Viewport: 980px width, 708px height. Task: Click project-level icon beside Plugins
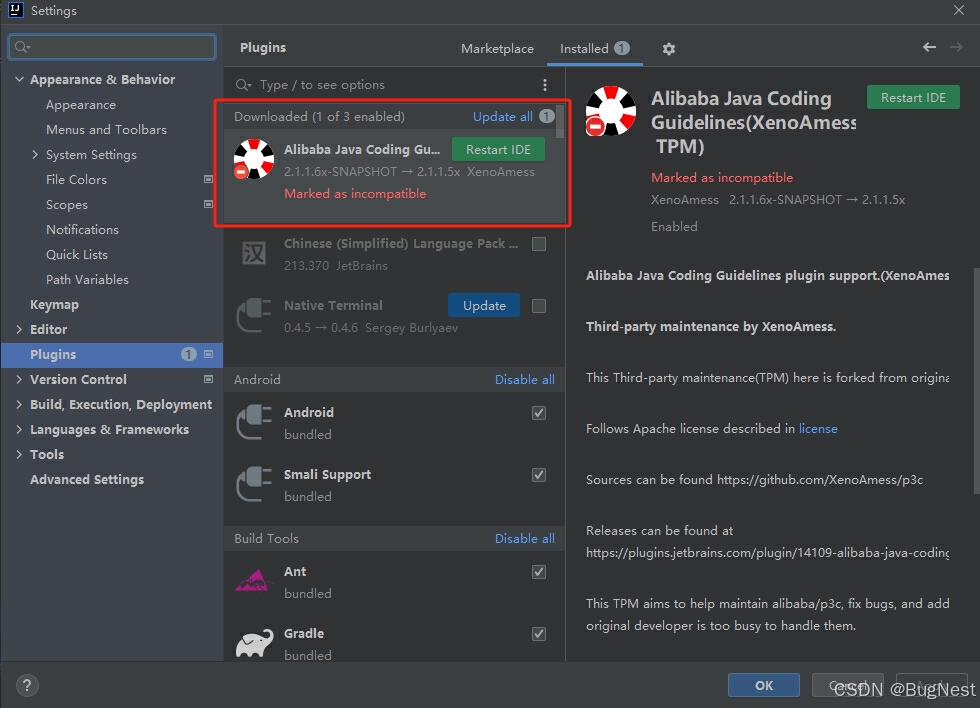(x=208, y=354)
